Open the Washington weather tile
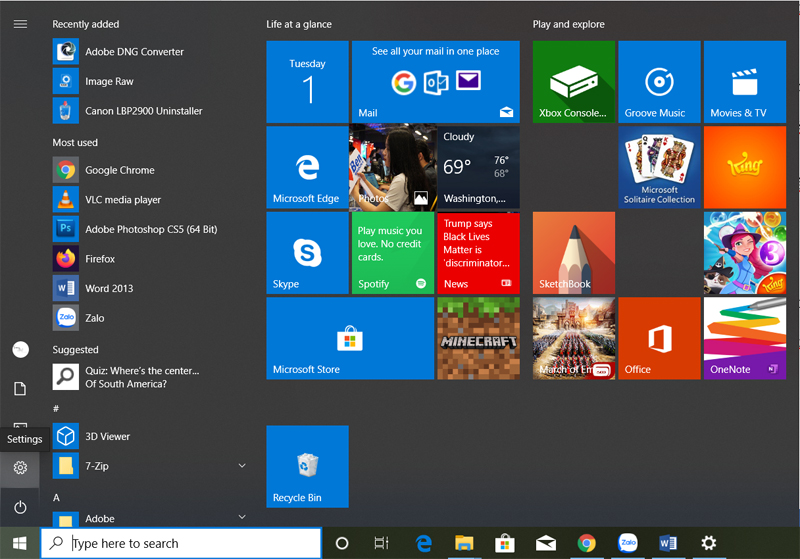 479,167
